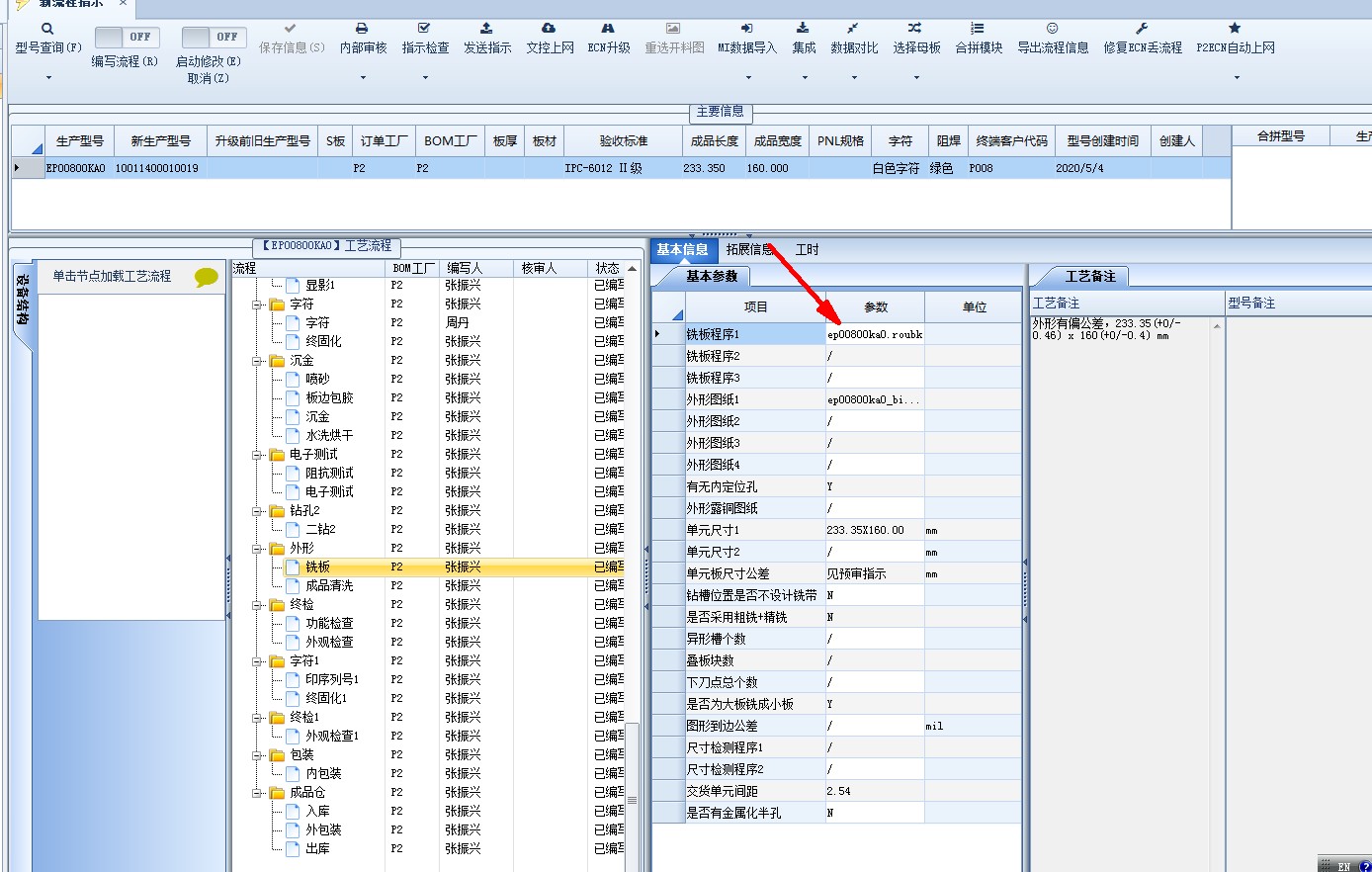1372x872 pixels.
Task: Select the 铣板 row in process tree
Action: (x=455, y=567)
